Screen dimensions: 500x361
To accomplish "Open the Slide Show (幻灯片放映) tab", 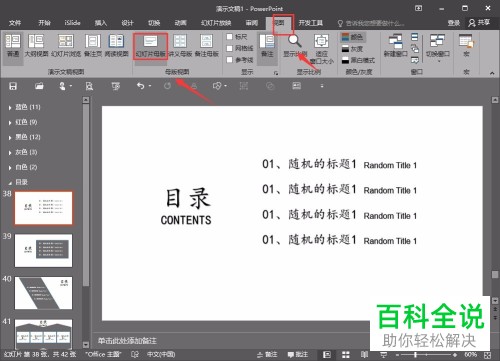I will coord(216,23).
